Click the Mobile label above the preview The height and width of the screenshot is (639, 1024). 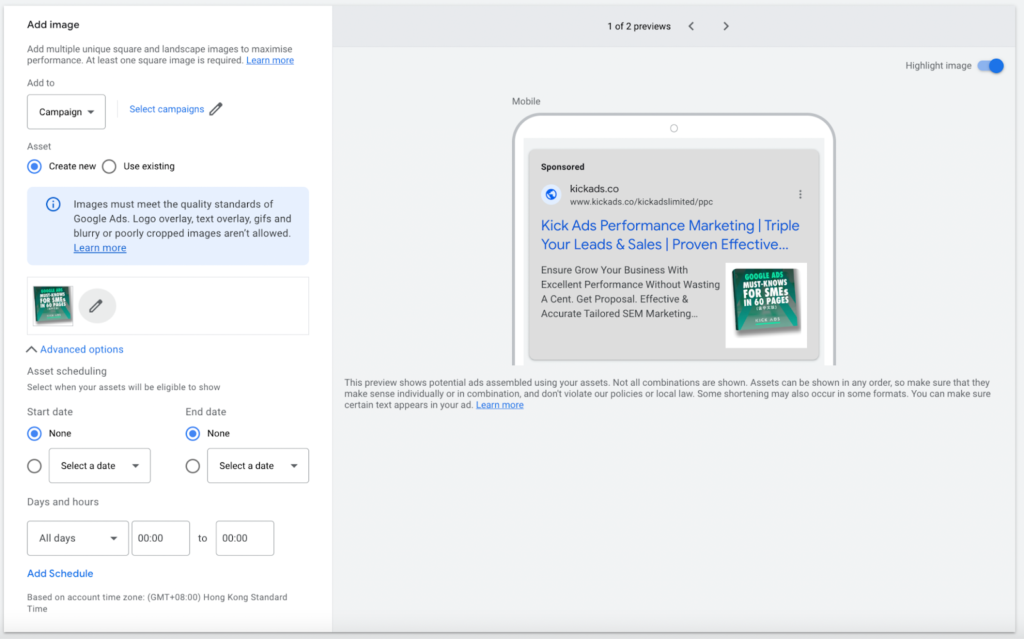(x=526, y=101)
